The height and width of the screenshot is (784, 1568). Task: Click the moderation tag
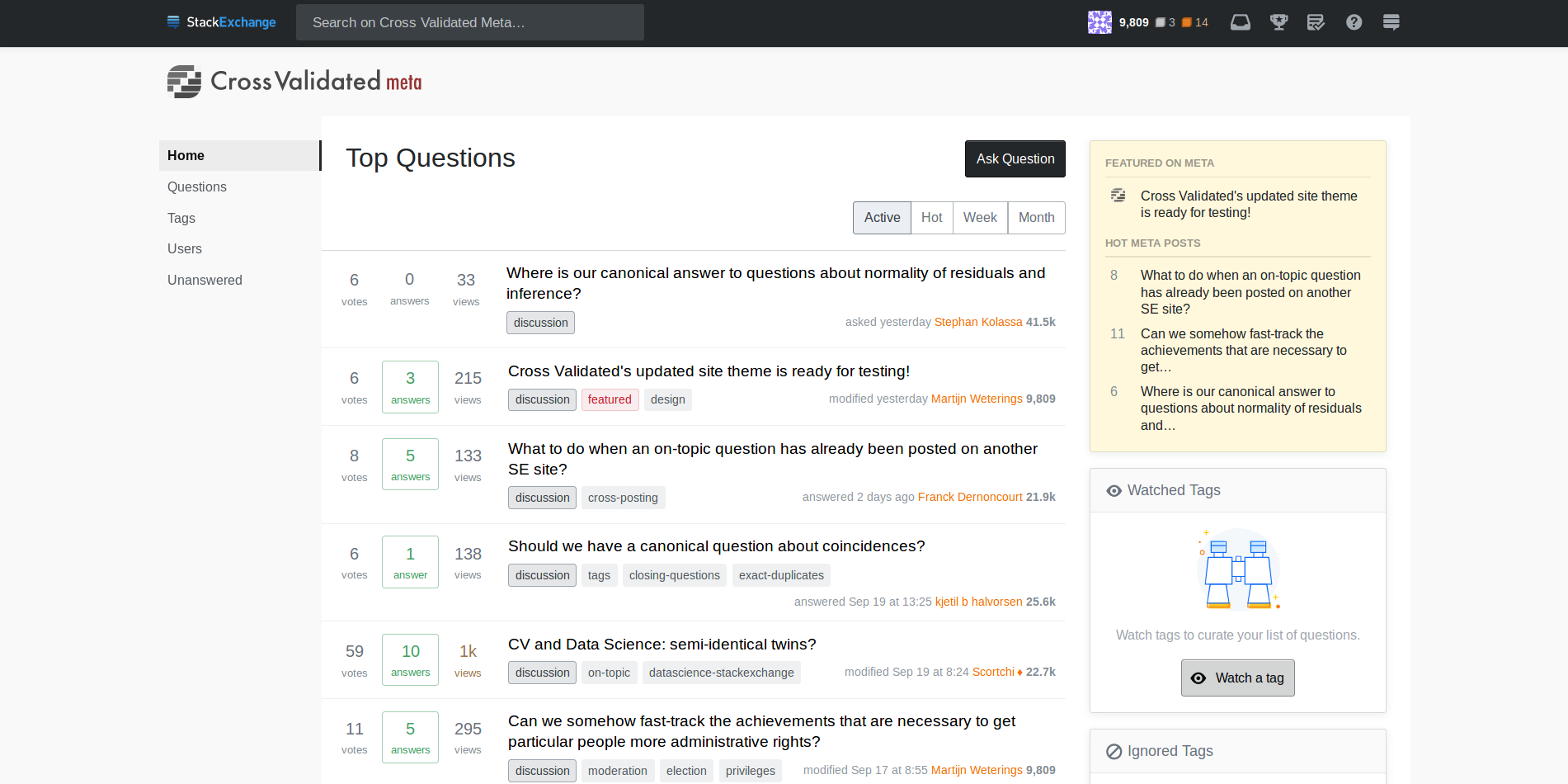617,771
